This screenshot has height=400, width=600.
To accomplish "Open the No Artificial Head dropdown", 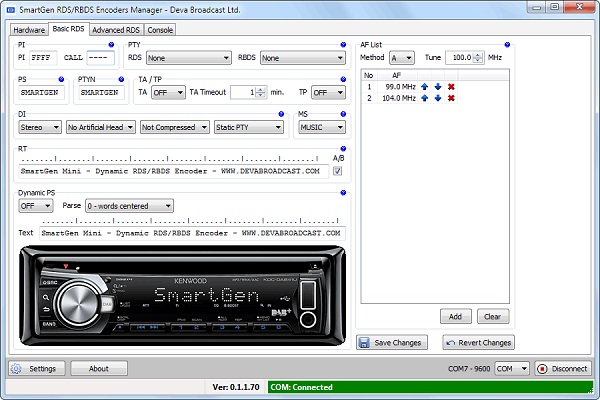I will [x=101, y=127].
